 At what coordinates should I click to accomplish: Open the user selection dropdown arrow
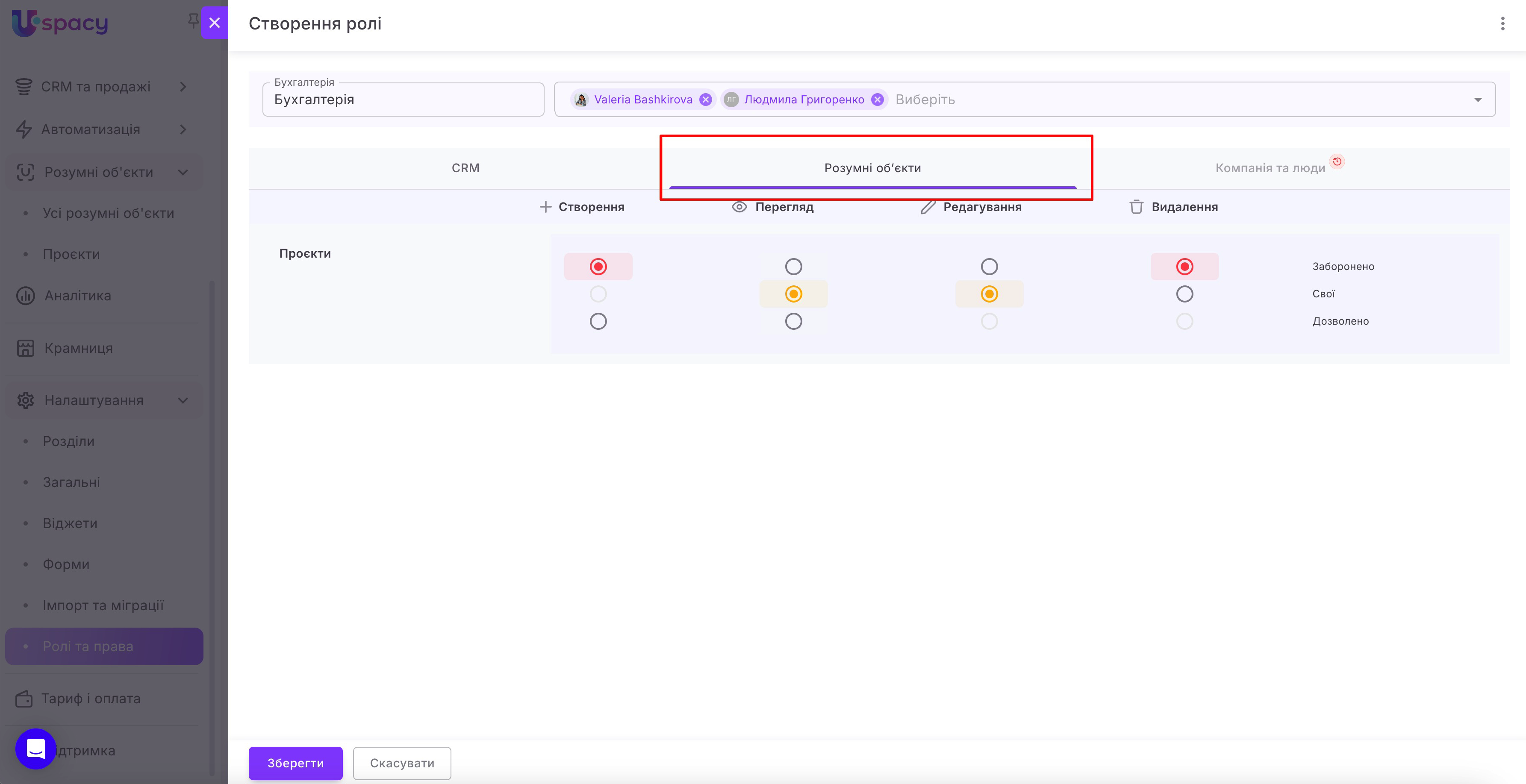[1477, 100]
